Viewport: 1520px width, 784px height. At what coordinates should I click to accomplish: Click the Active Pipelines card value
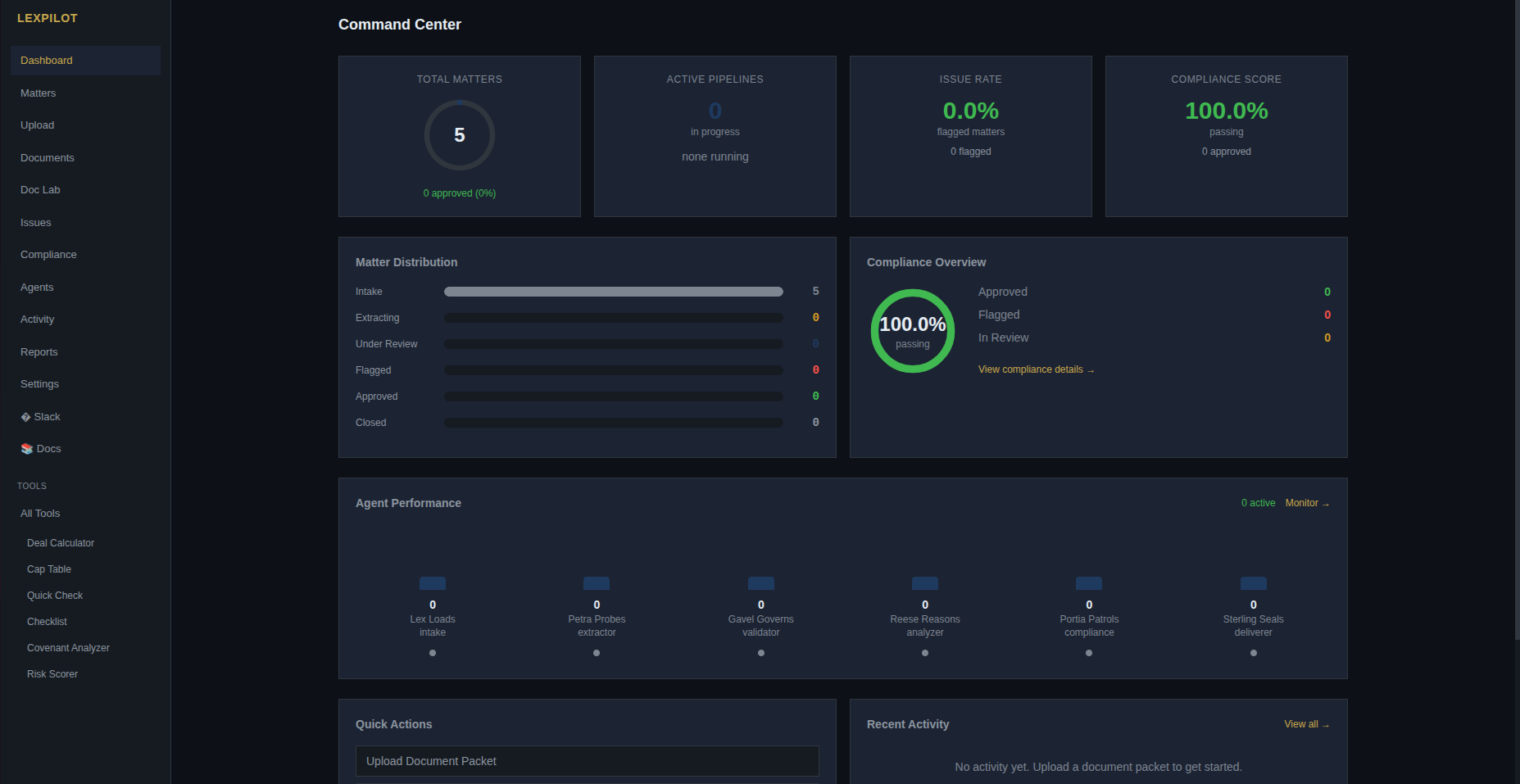(715, 111)
